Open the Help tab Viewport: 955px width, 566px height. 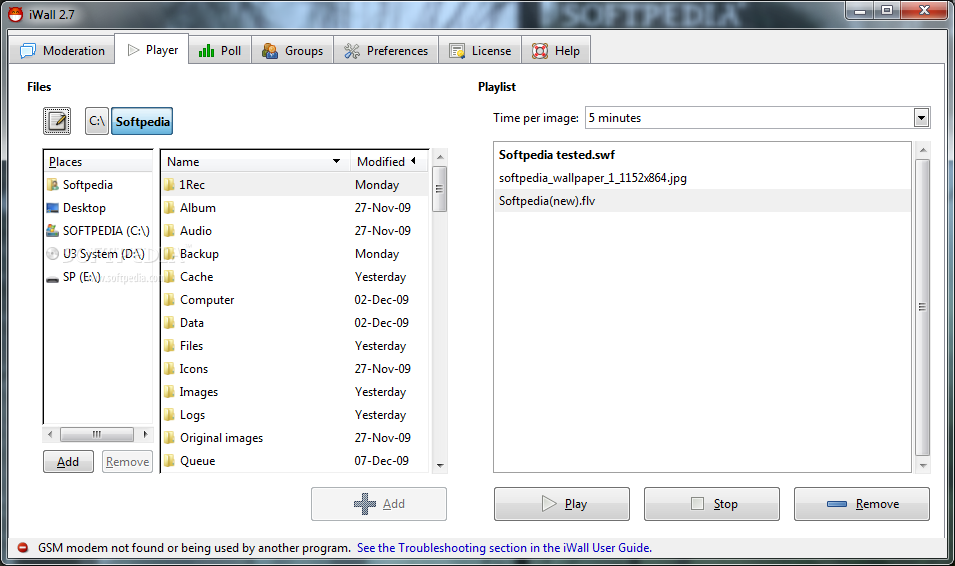pyautogui.click(x=555, y=51)
